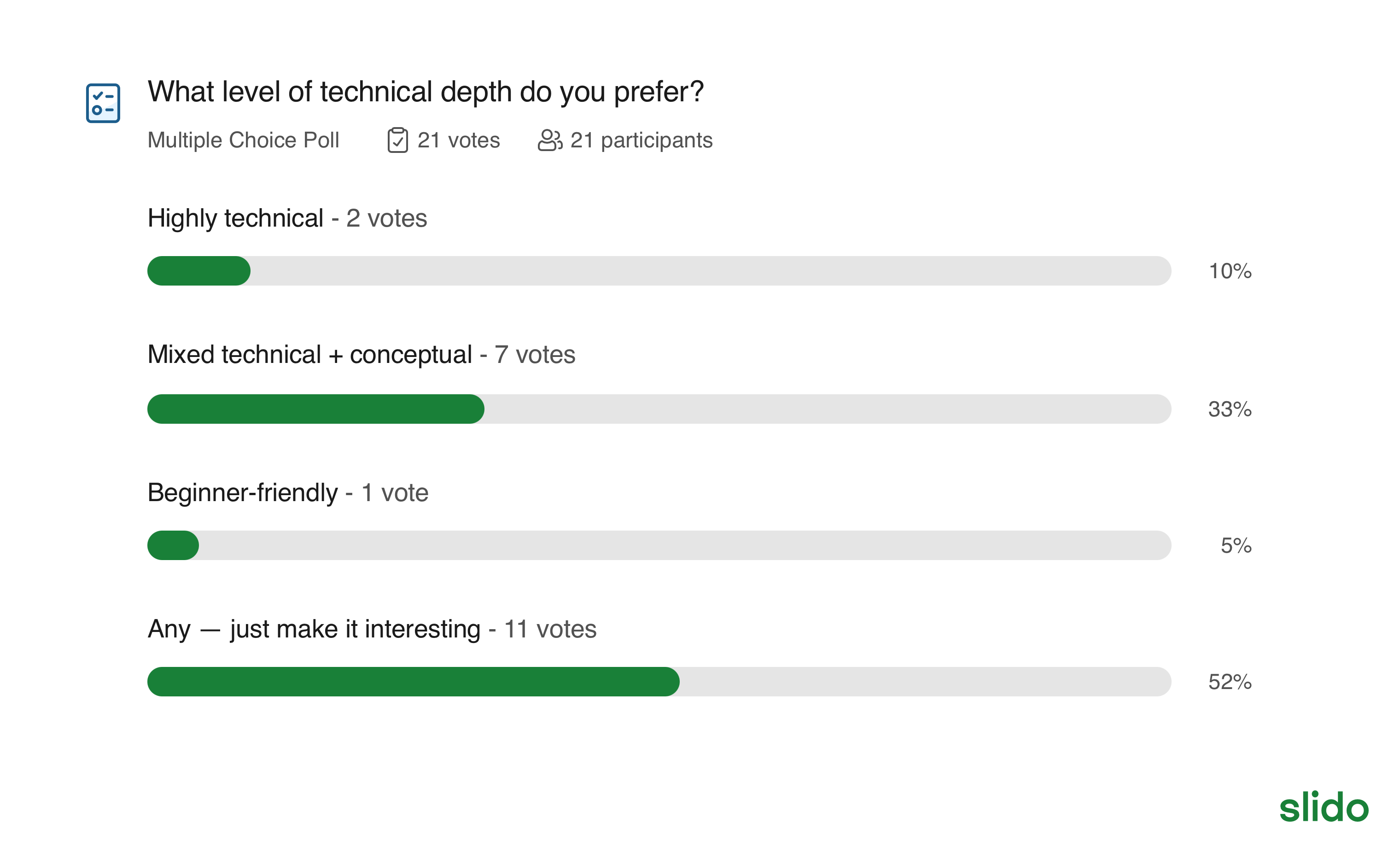Viewport: 1400px width, 853px height.
Task: Select the Beginner-friendly option label
Action: pos(243,492)
